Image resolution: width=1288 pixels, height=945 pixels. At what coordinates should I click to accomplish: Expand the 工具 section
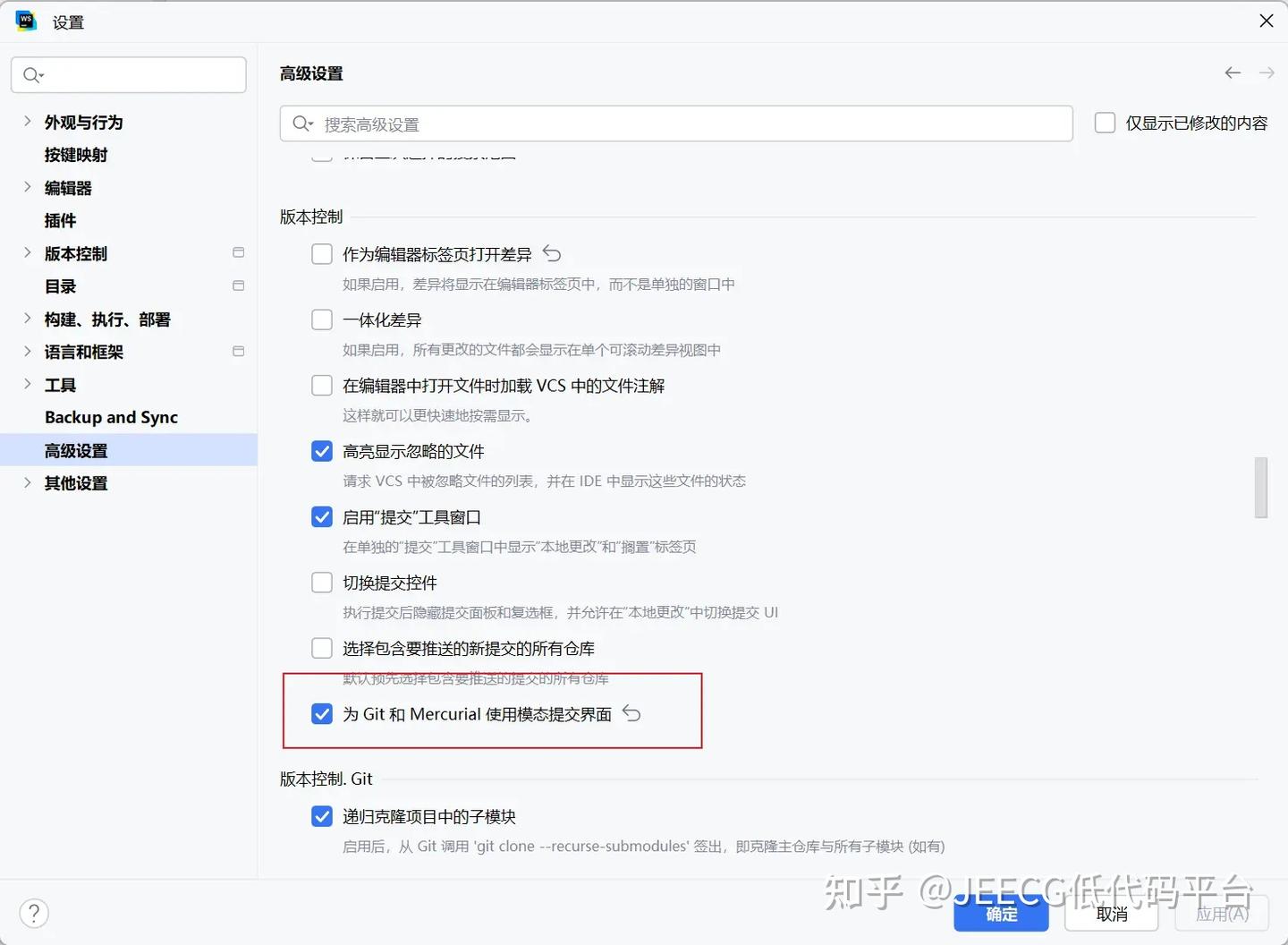pyautogui.click(x=27, y=384)
